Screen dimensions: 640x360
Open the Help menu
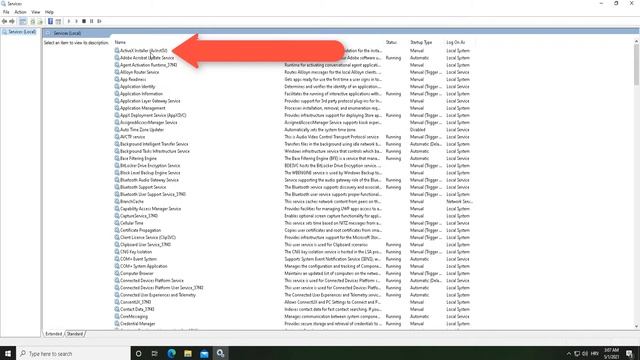pos(49,12)
